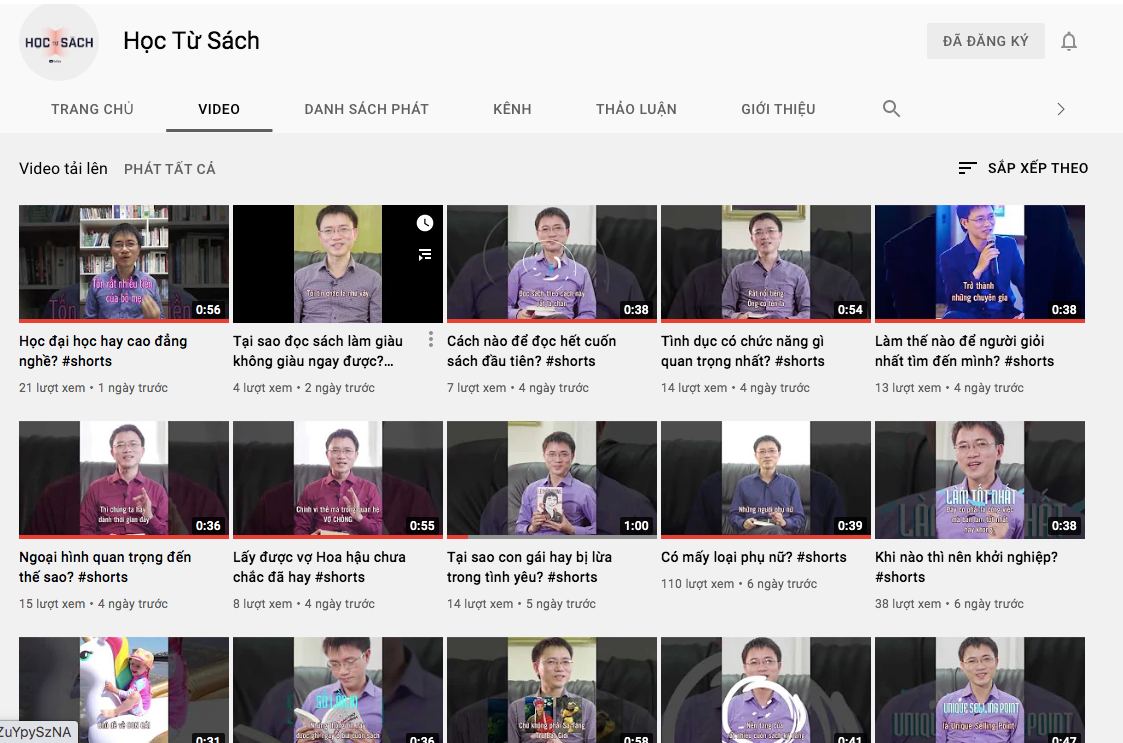Screen dimensions: 1123x743
Task: Expand hidden channel tabs with the right chevron
Action: pos(1061,108)
